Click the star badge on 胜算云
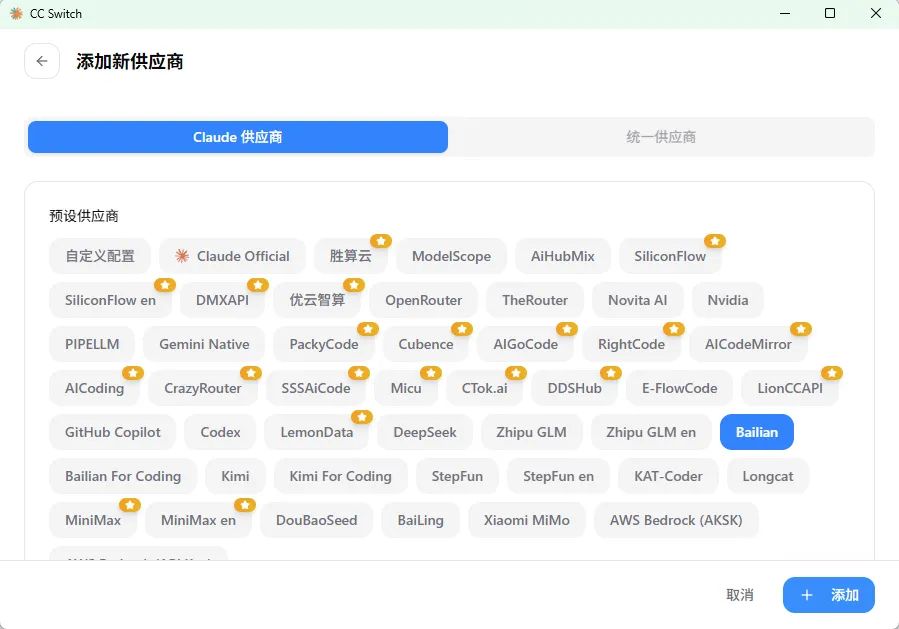 point(381,241)
